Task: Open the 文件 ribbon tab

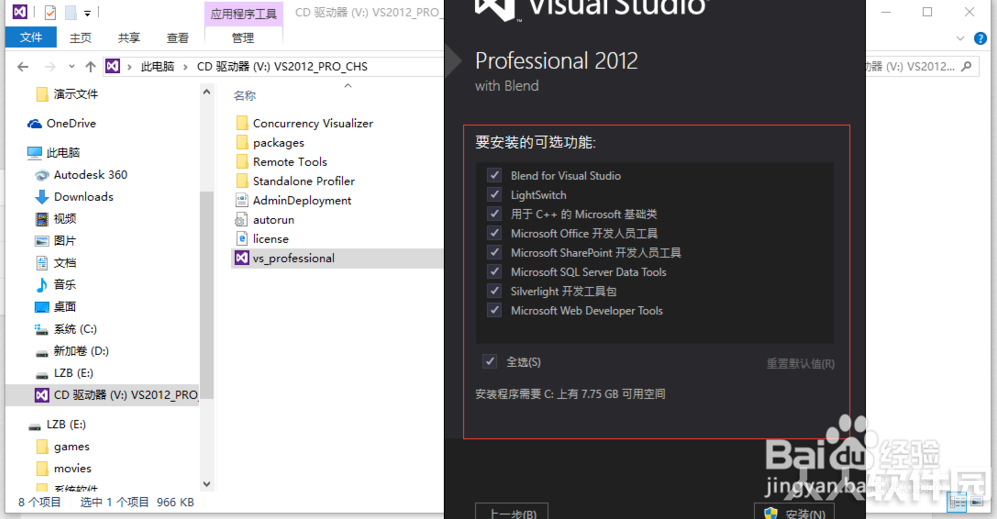Action: click(31, 37)
